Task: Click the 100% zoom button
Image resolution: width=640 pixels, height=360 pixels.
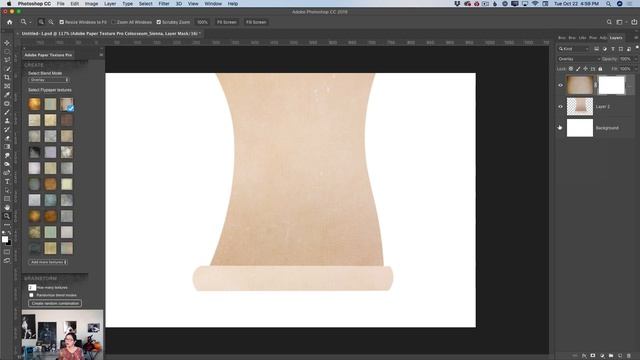Action: (x=202, y=22)
